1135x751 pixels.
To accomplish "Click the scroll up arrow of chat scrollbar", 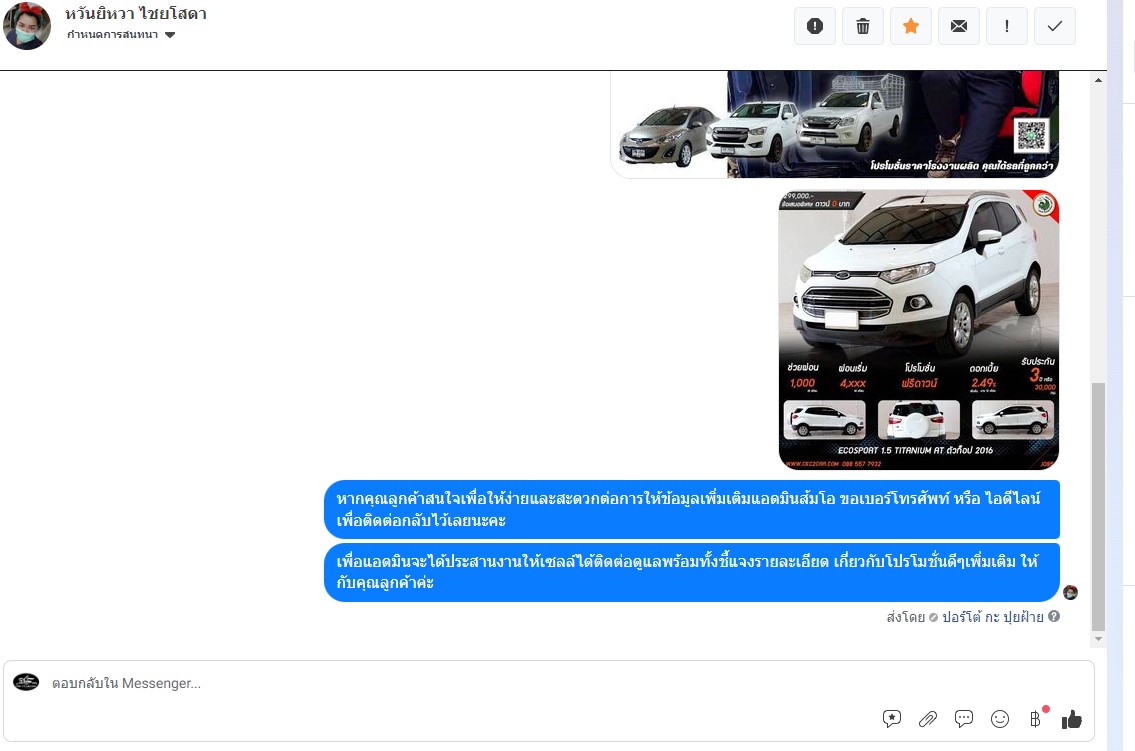I will 1098,80.
